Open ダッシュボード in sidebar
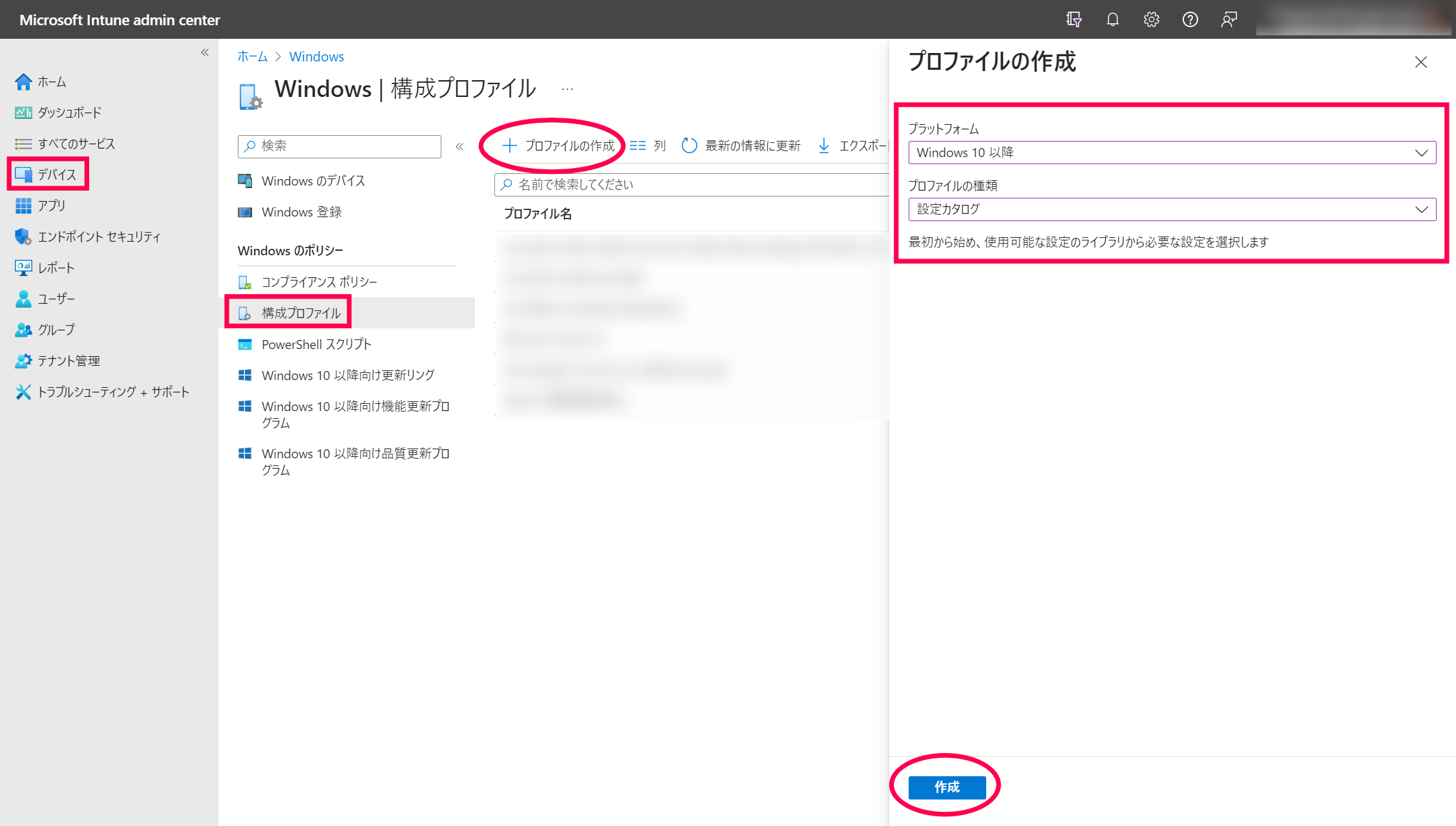The height and width of the screenshot is (826, 1456). click(x=58, y=112)
